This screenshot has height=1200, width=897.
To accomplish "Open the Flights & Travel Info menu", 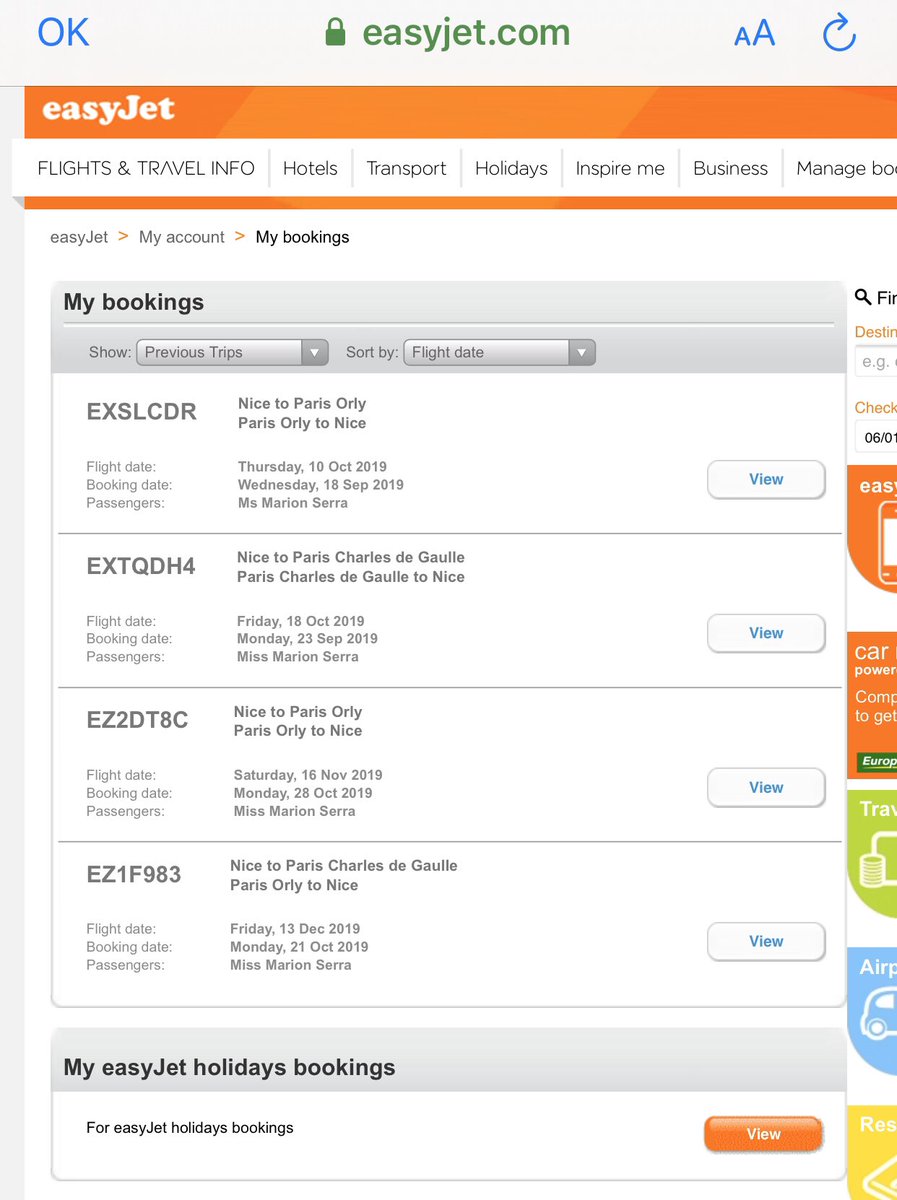I will coord(146,168).
